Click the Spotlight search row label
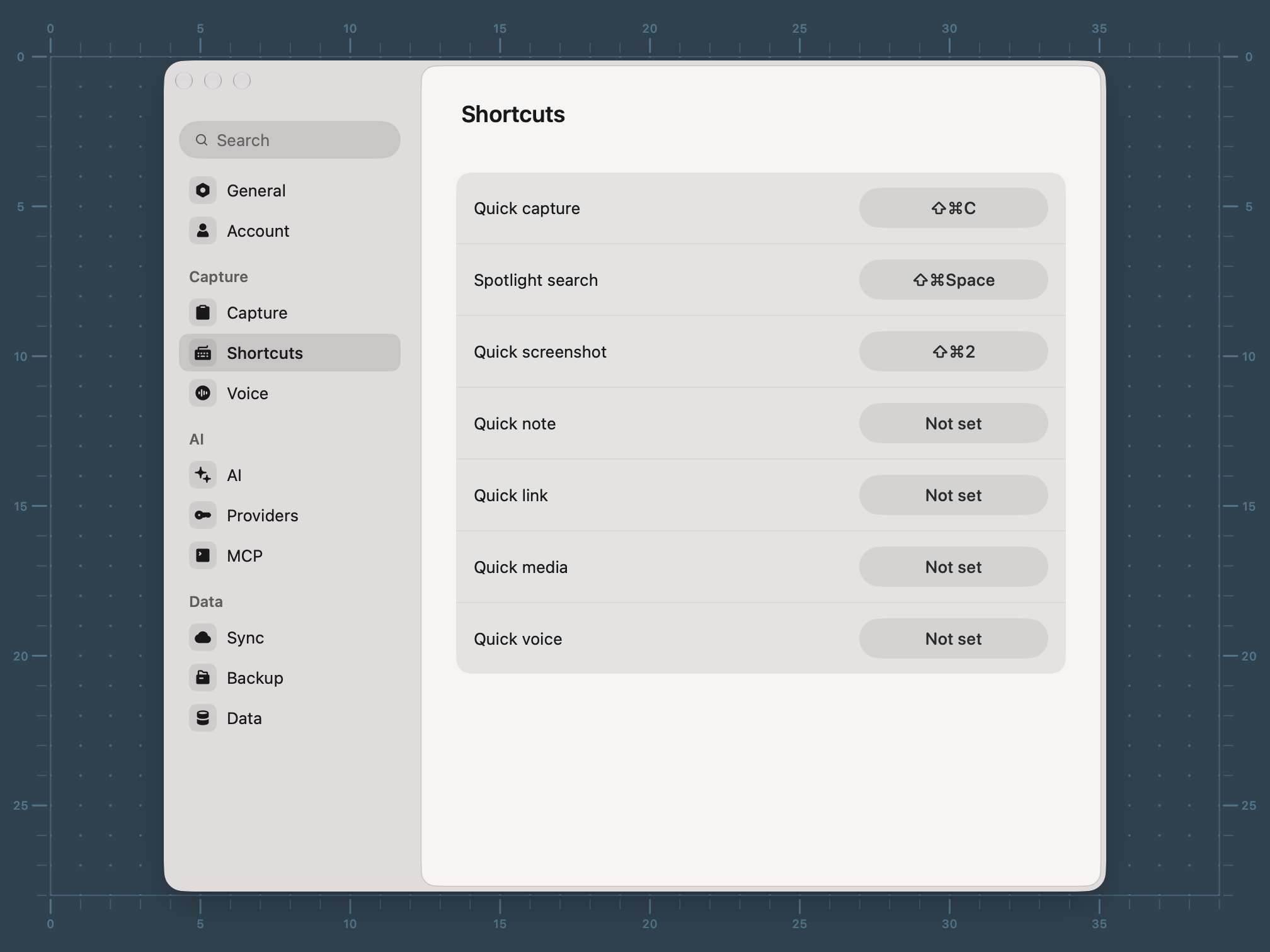 pos(535,280)
